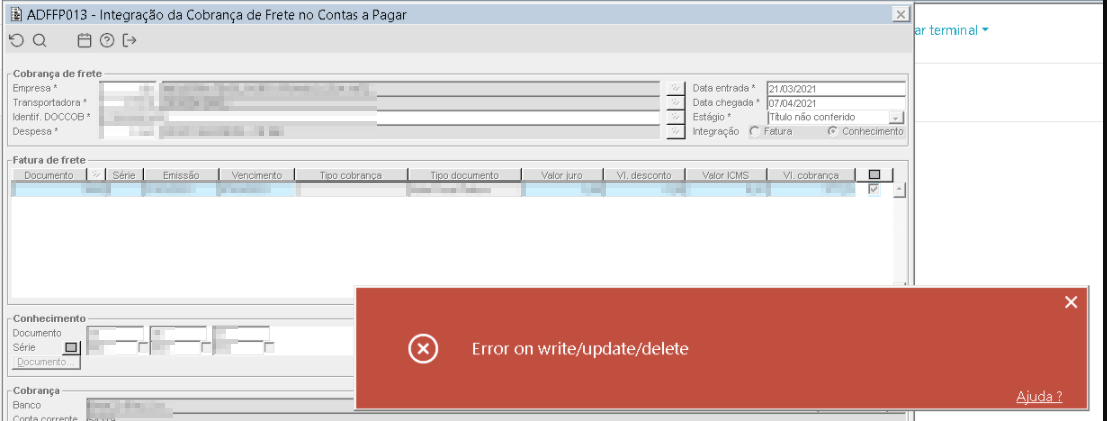
Task: Click the circled X error icon in the red notification
Action: [423, 348]
